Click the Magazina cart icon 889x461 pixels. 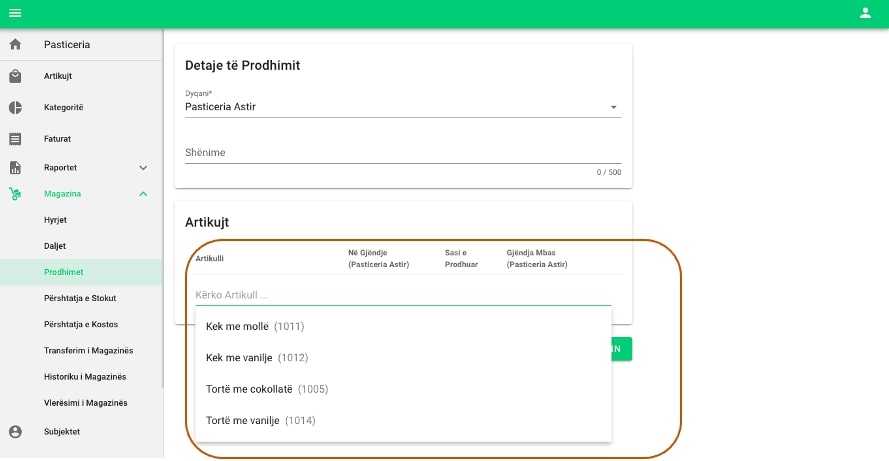click(15, 194)
